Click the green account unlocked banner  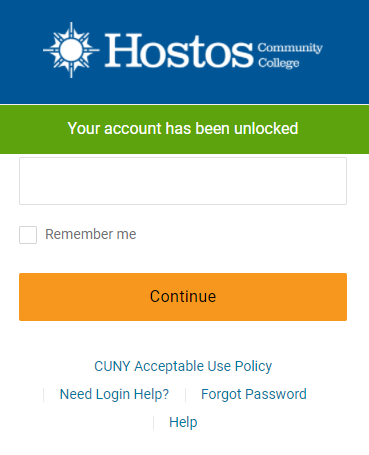coord(184,129)
